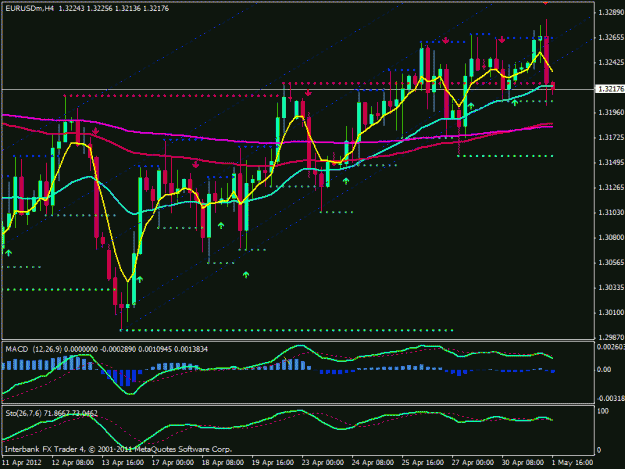The image size is (625, 469).
Task: Click price scale value 1.31960
Action: point(611,112)
